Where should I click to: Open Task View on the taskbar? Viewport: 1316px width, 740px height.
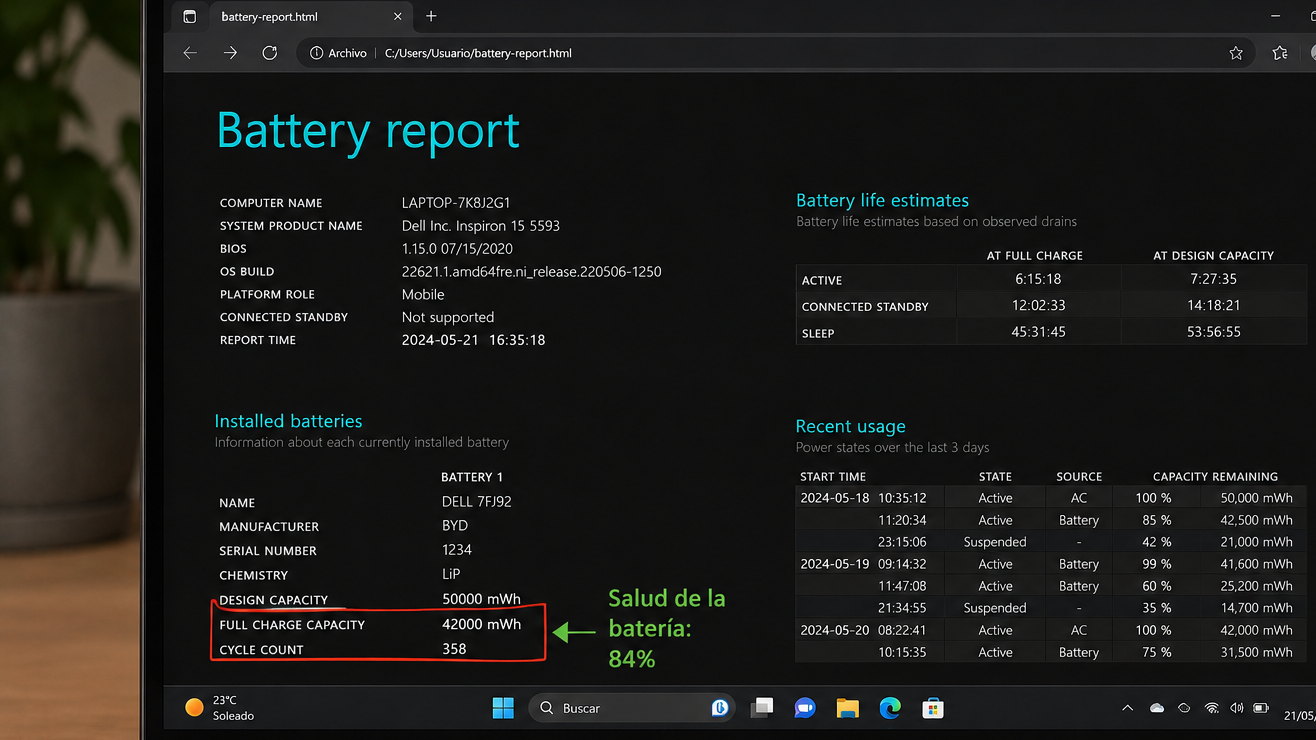tap(762, 708)
